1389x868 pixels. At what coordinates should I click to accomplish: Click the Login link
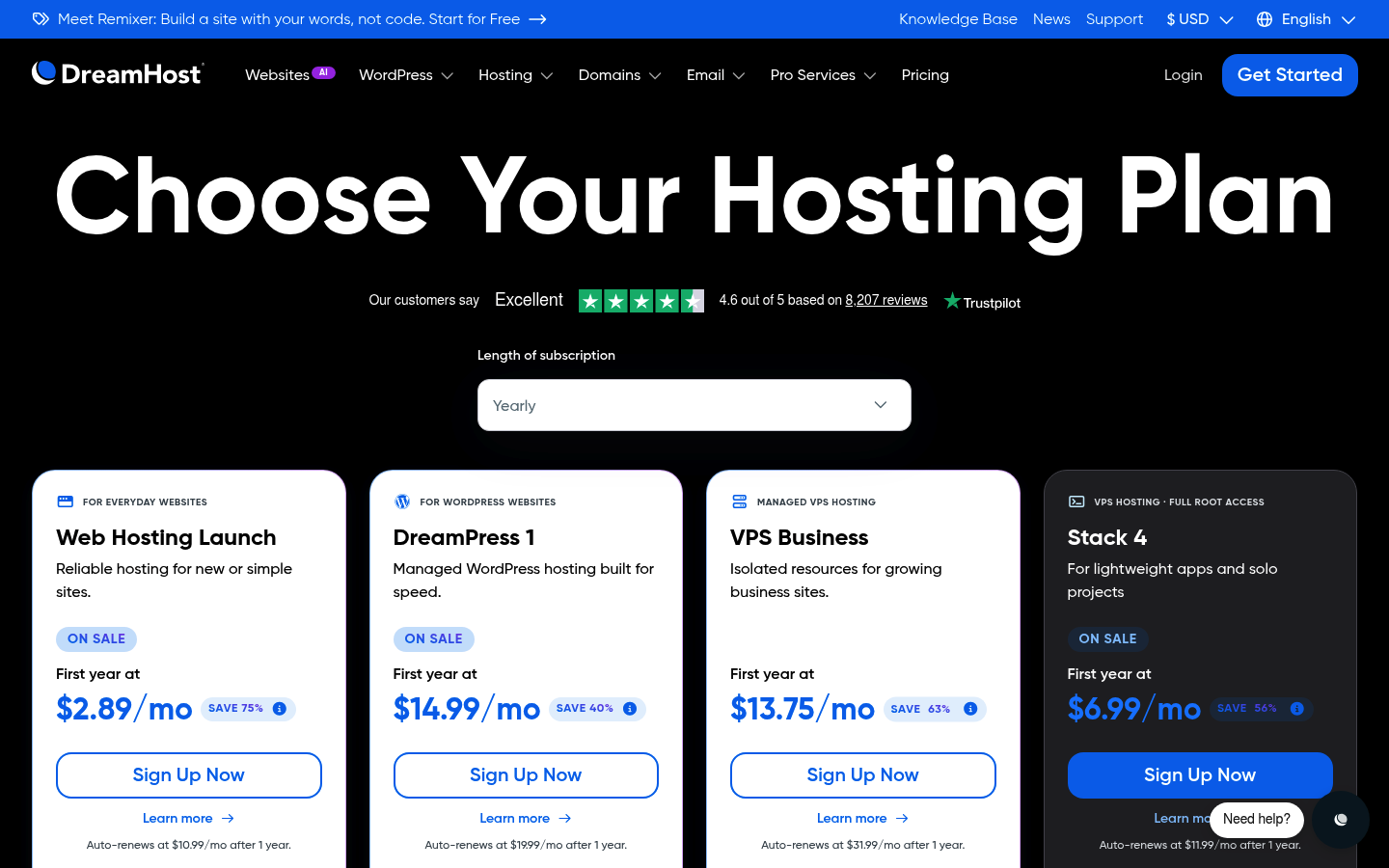point(1184,75)
